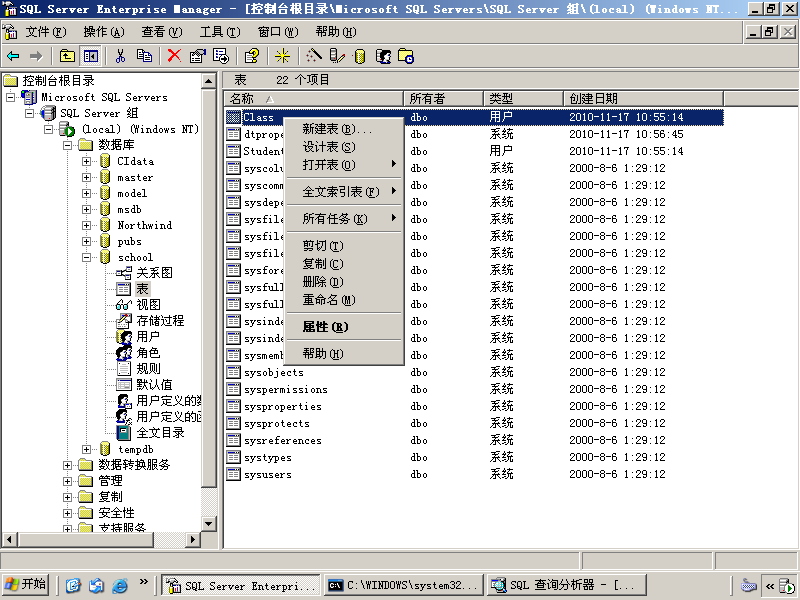Click the 开始 Start button

[x=26, y=585]
